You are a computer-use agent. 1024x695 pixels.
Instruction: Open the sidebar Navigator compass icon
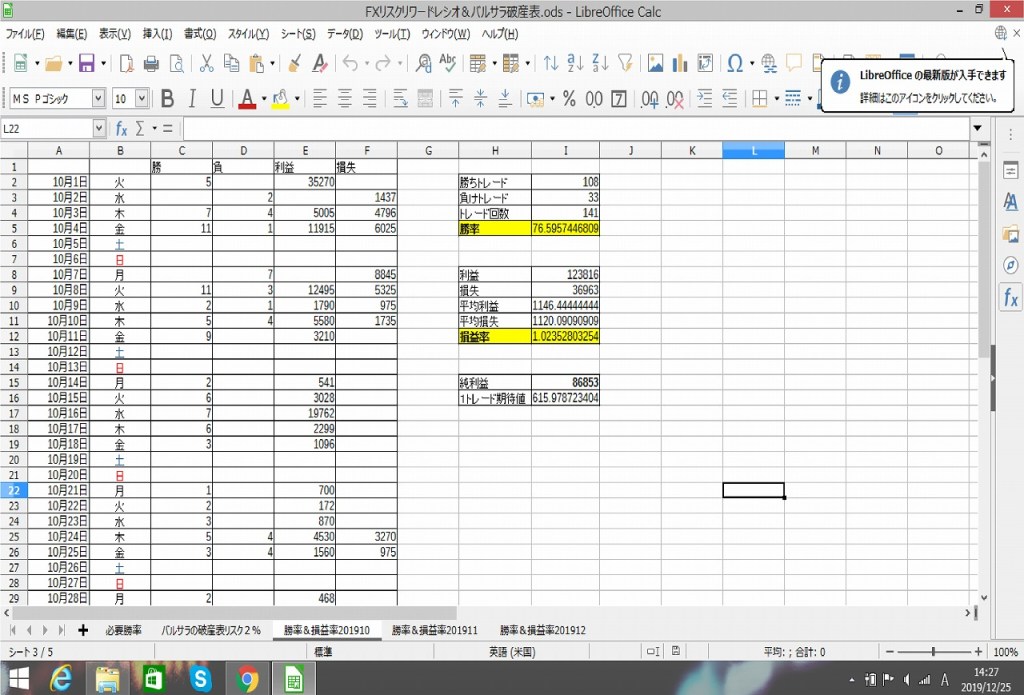[x=1010, y=265]
